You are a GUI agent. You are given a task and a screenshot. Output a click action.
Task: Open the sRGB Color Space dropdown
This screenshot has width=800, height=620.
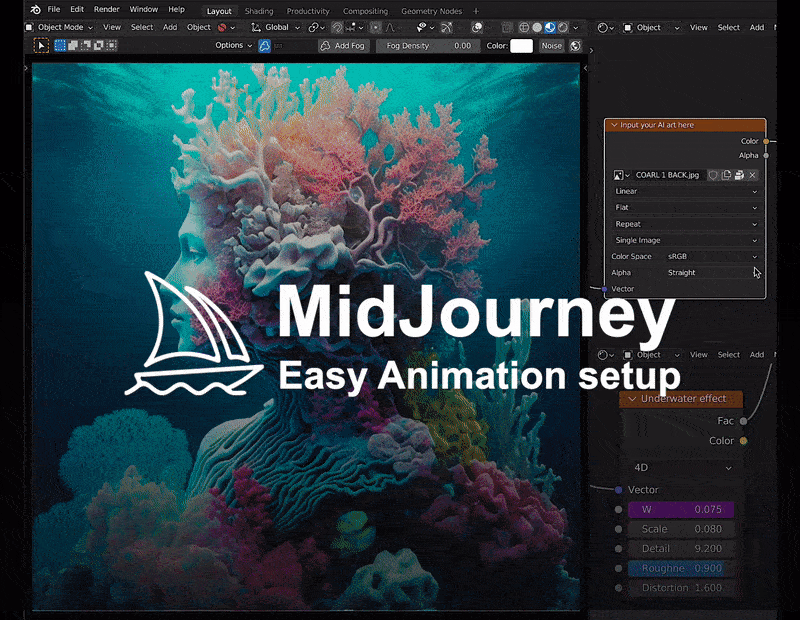coord(713,257)
